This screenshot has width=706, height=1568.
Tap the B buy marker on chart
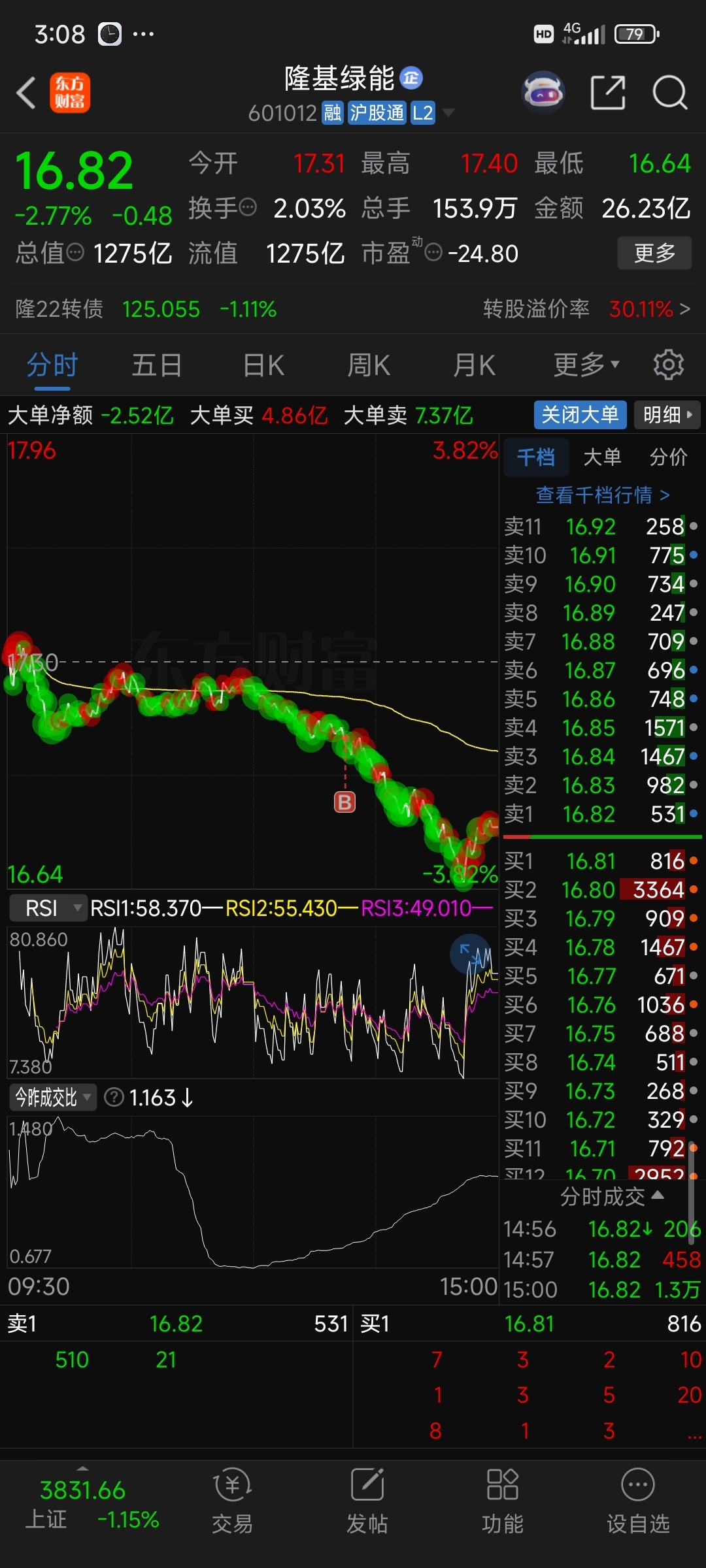[345, 802]
